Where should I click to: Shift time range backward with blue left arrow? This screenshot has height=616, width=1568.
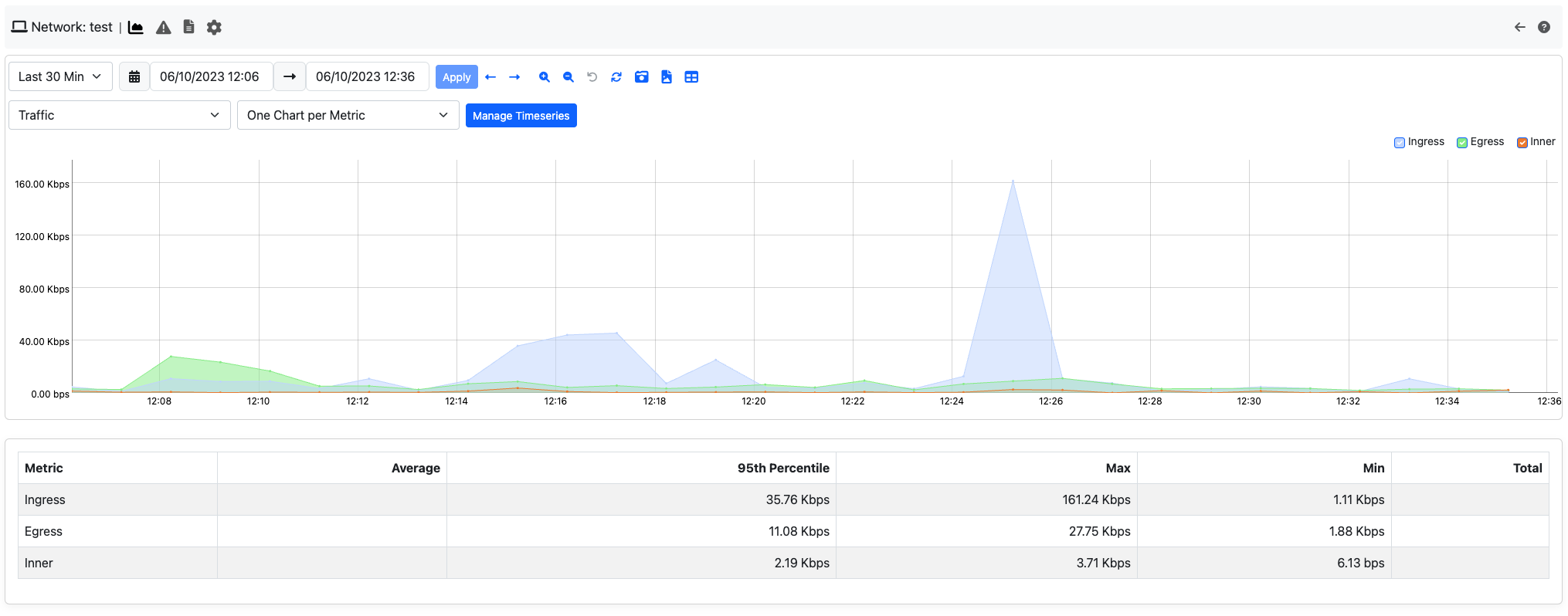point(490,77)
